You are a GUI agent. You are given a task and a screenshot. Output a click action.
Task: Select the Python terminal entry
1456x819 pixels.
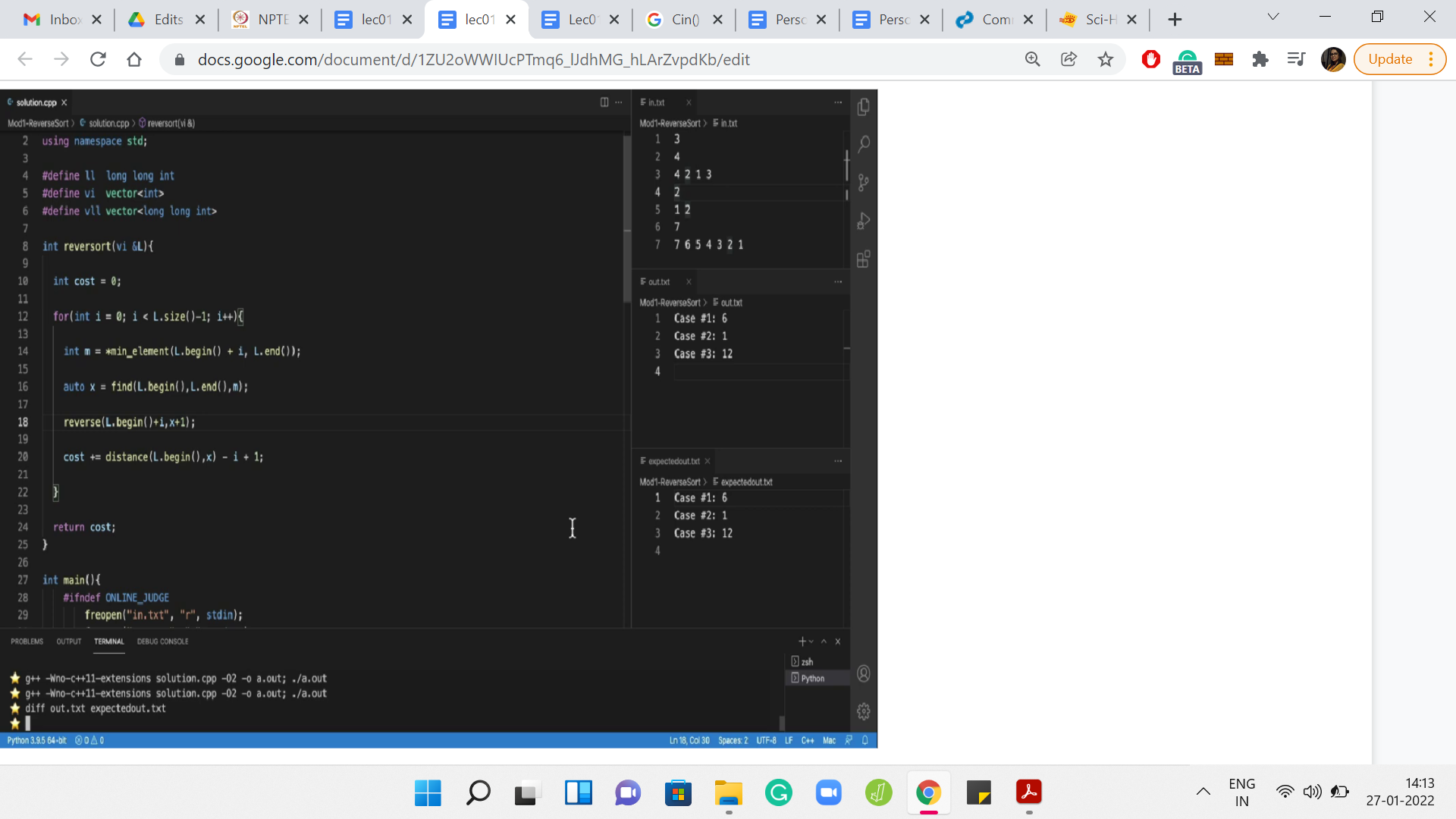point(812,678)
